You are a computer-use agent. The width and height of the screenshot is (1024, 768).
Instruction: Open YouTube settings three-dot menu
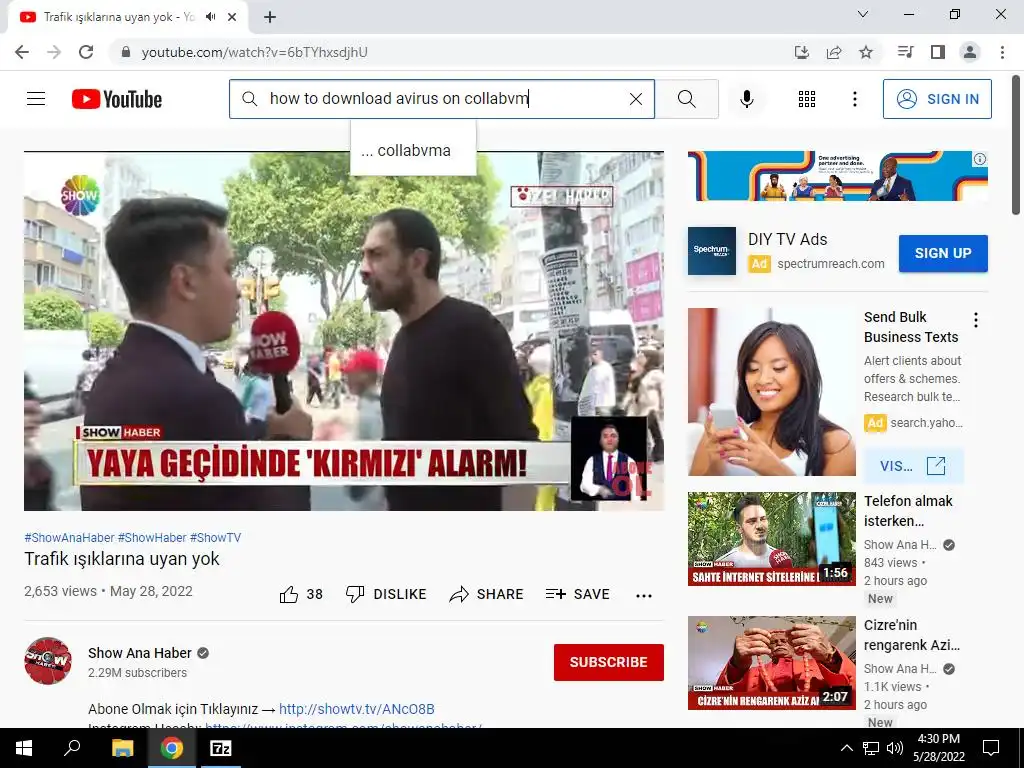pyautogui.click(x=854, y=99)
